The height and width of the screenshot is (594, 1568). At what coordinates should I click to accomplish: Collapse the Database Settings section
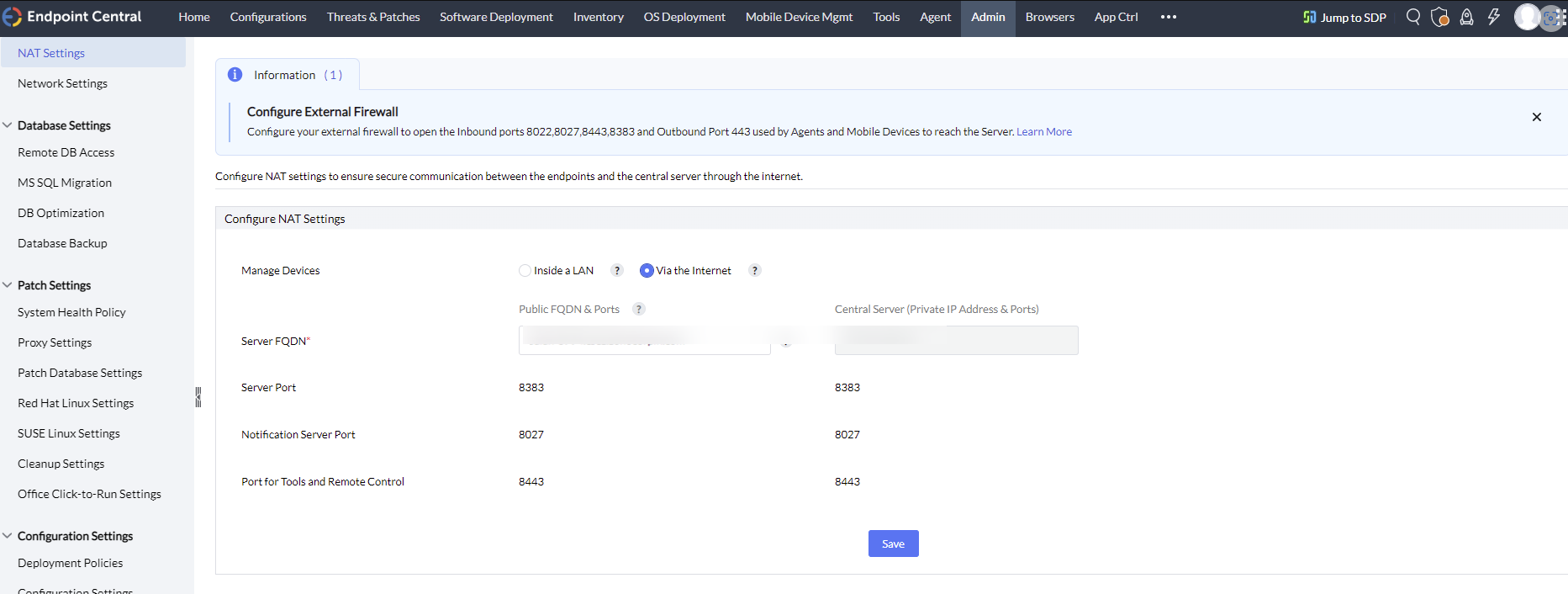(x=8, y=125)
